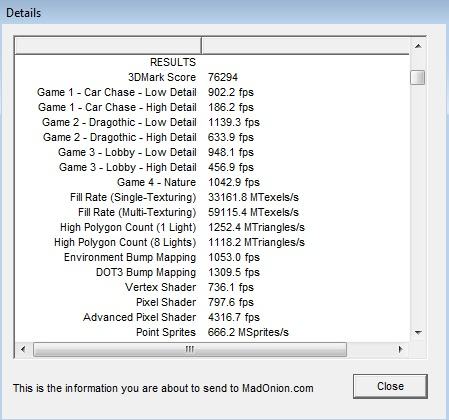Click the Close button
The height and width of the screenshot is (420, 449).
(x=390, y=386)
